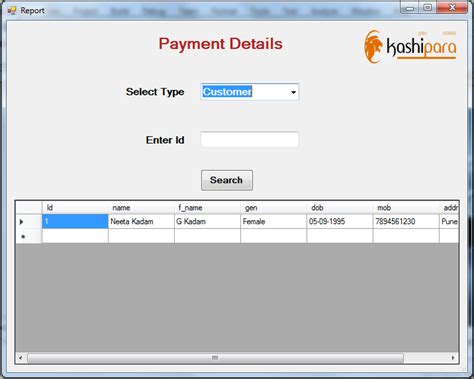
Task: Open the Select Type dropdown arrow
Action: pyautogui.click(x=293, y=92)
